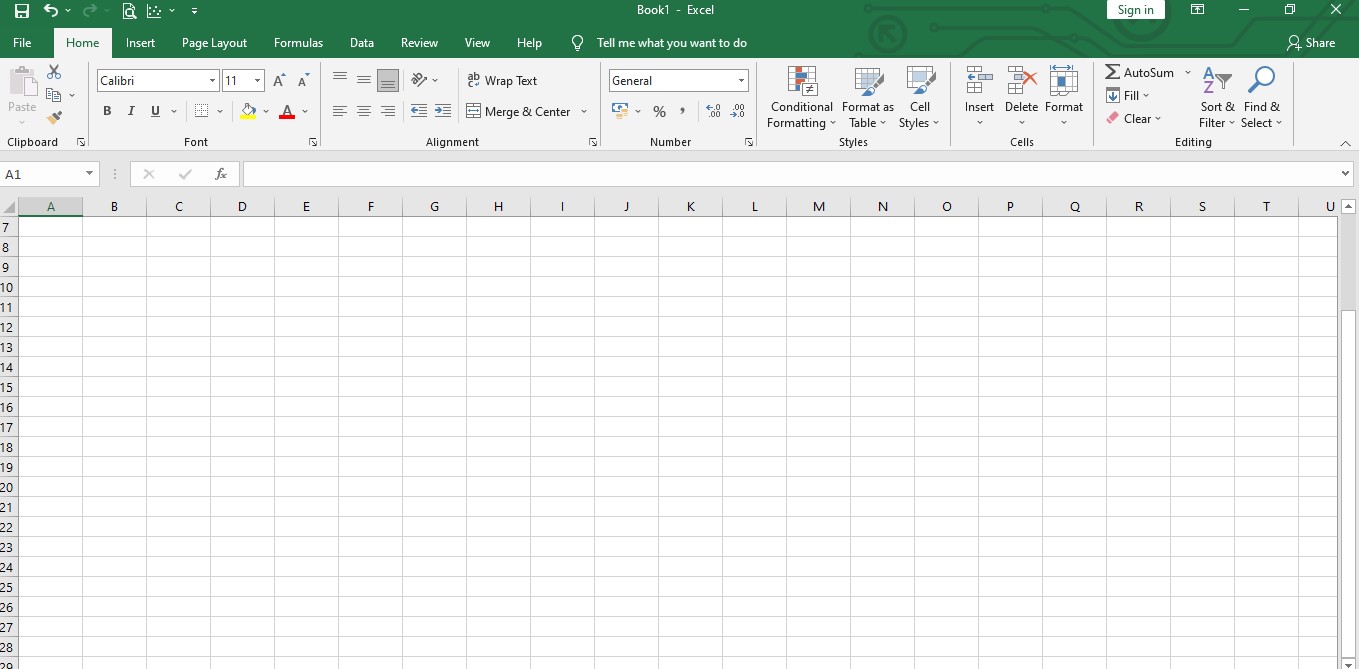The width and height of the screenshot is (1359, 669).
Task: Toggle Wrap Text
Action: [x=502, y=81]
